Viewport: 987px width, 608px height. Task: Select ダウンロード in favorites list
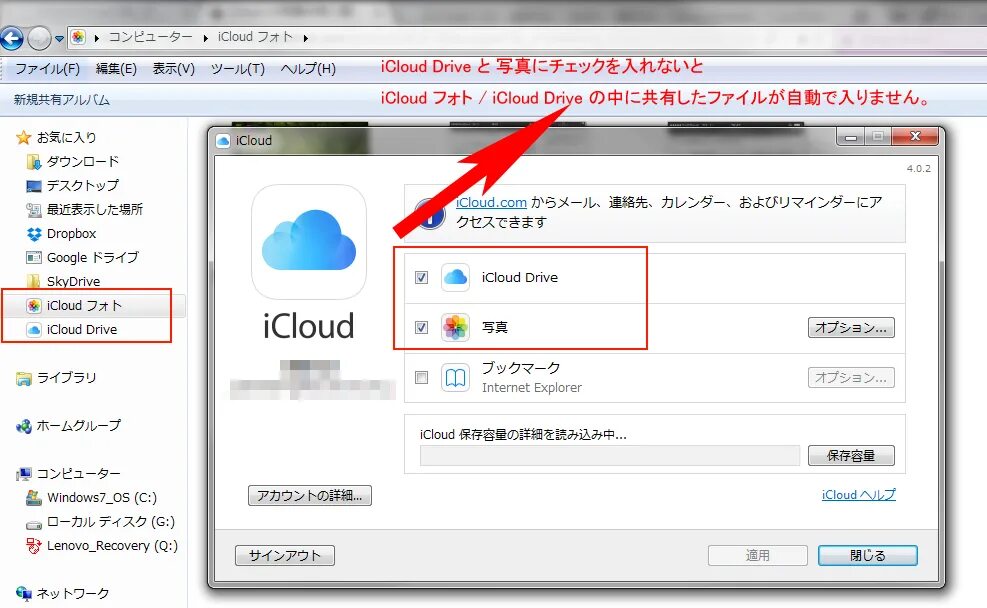point(82,162)
